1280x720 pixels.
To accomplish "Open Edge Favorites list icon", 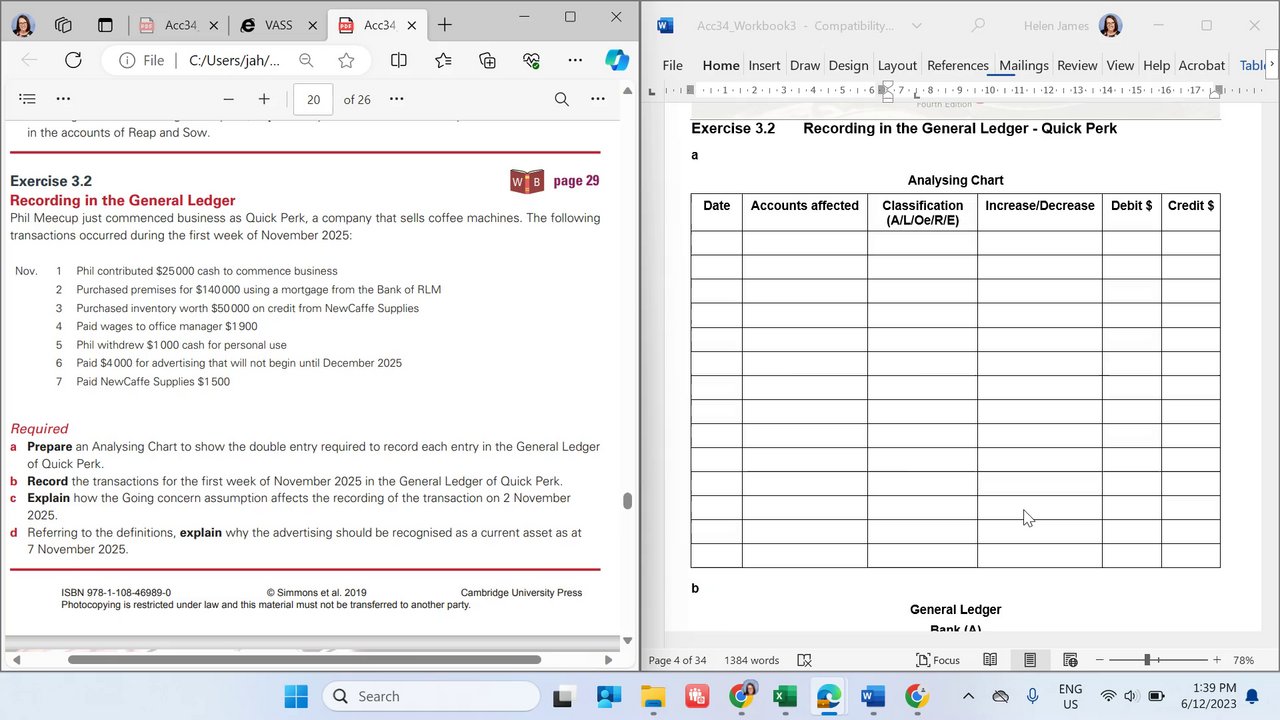I will click(443, 60).
